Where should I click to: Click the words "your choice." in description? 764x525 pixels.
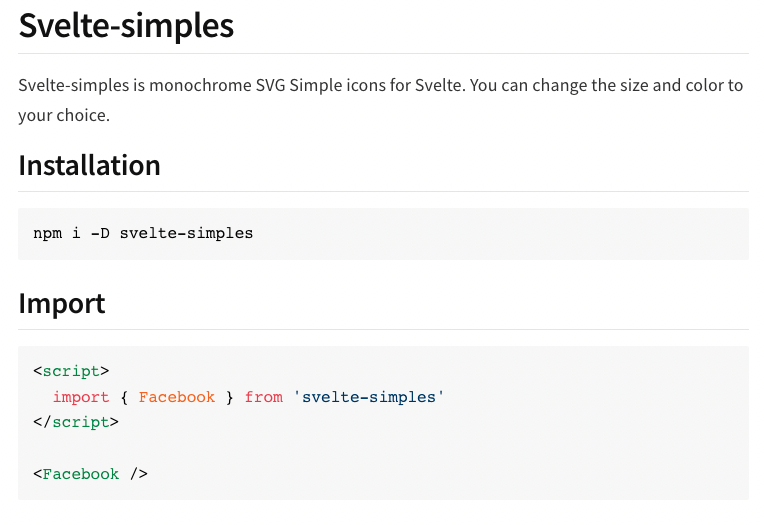tap(64, 116)
